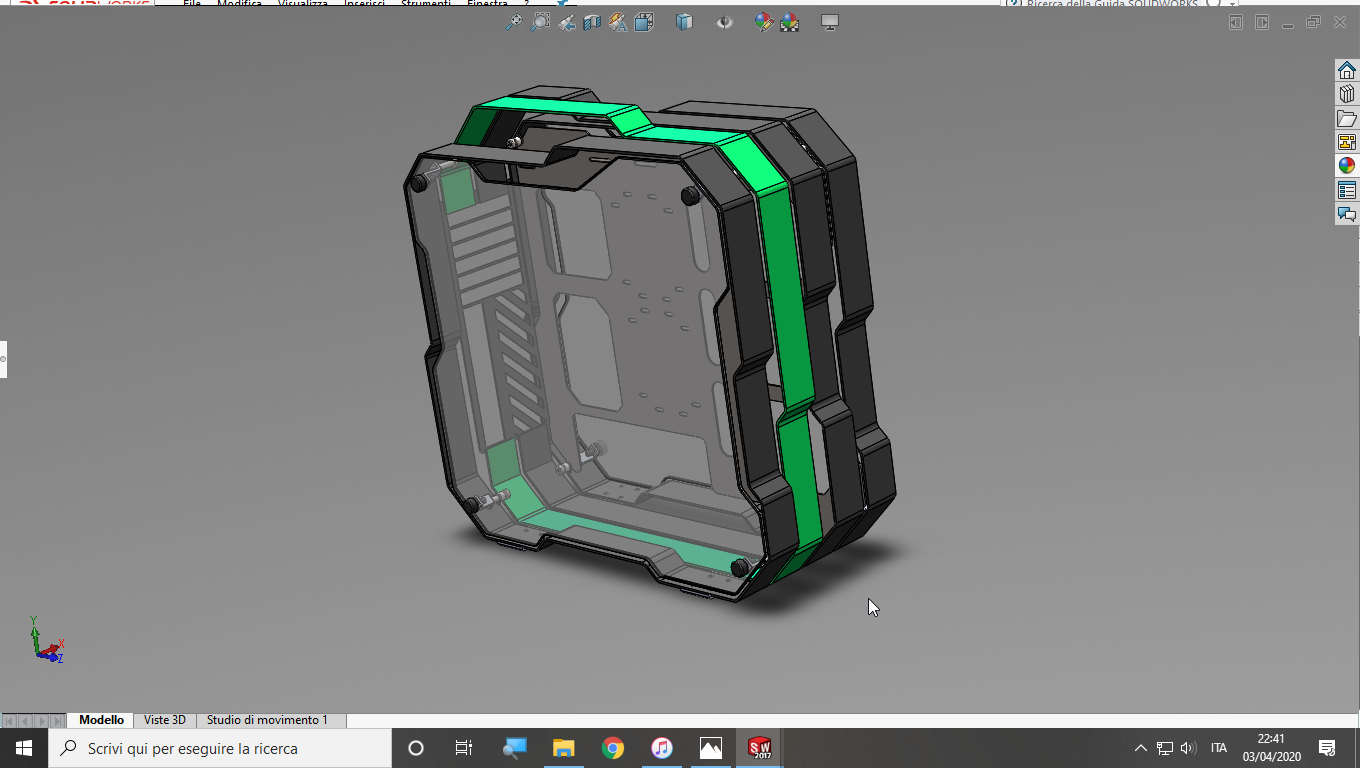This screenshot has width=1360, height=768.
Task: Open the SOLIDWORKS Forum chat bubbles icon
Action: click(1347, 214)
